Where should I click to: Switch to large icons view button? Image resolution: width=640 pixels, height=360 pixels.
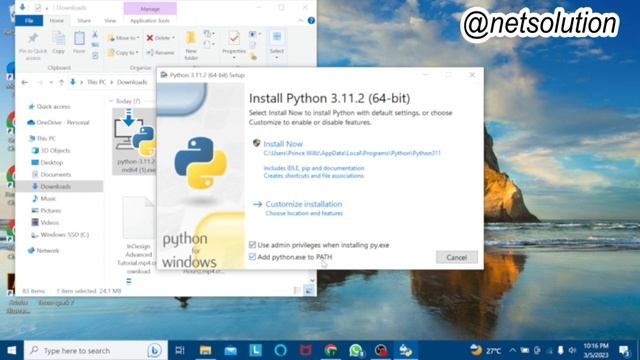click(x=309, y=291)
